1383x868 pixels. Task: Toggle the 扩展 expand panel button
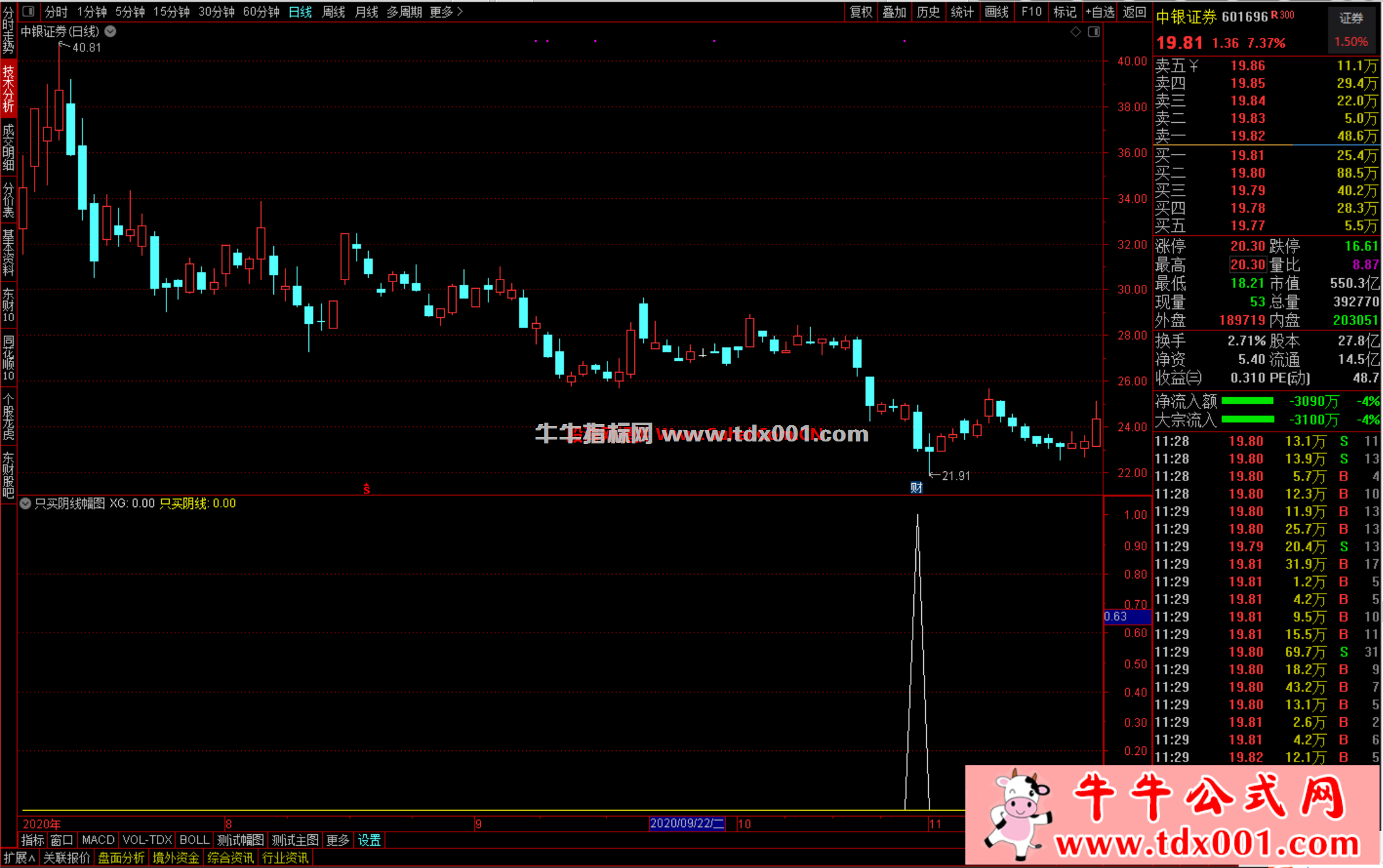click(20, 858)
